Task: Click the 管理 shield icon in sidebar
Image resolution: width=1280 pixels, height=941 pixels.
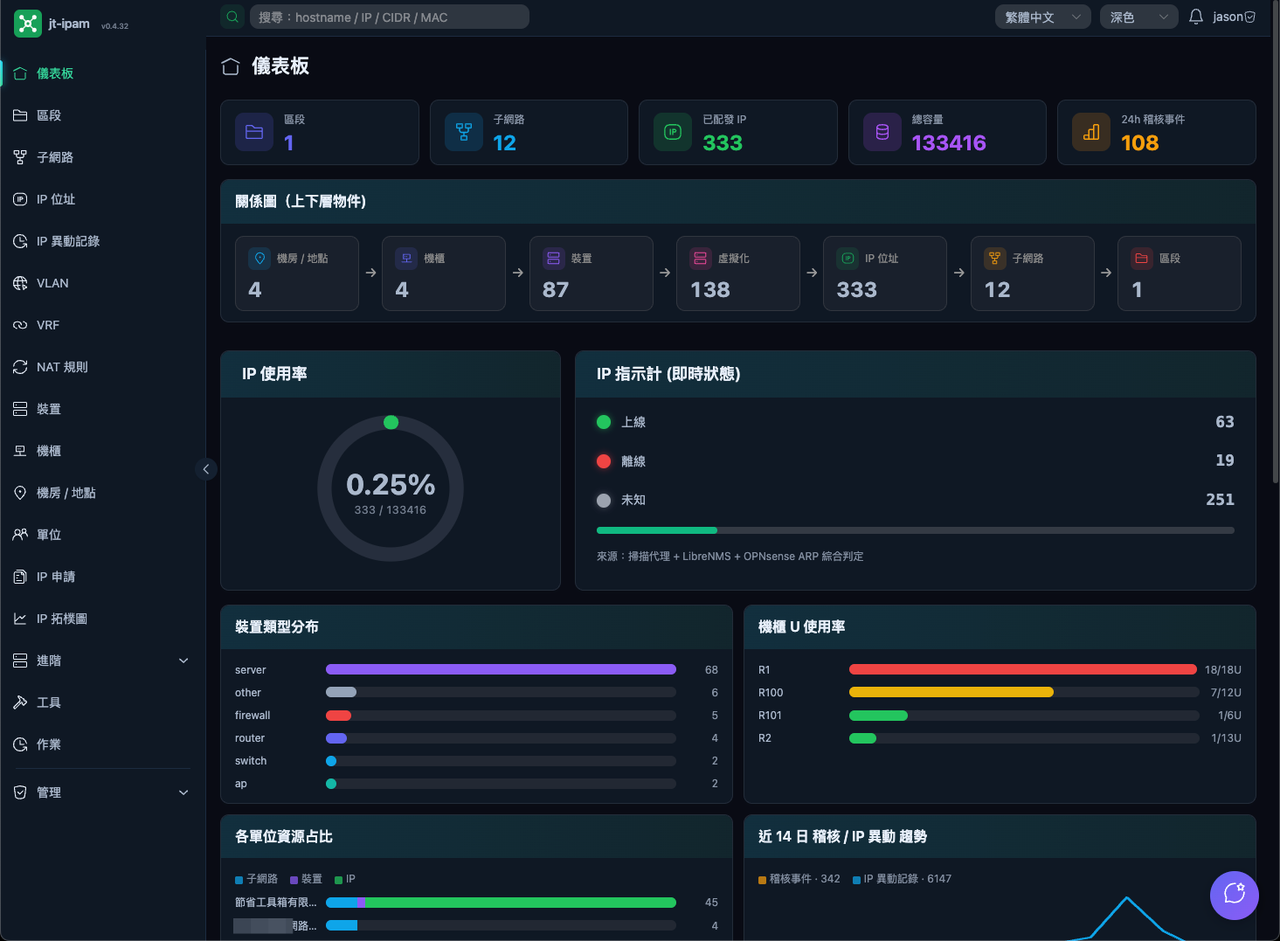Action: click(x=20, y=792)
